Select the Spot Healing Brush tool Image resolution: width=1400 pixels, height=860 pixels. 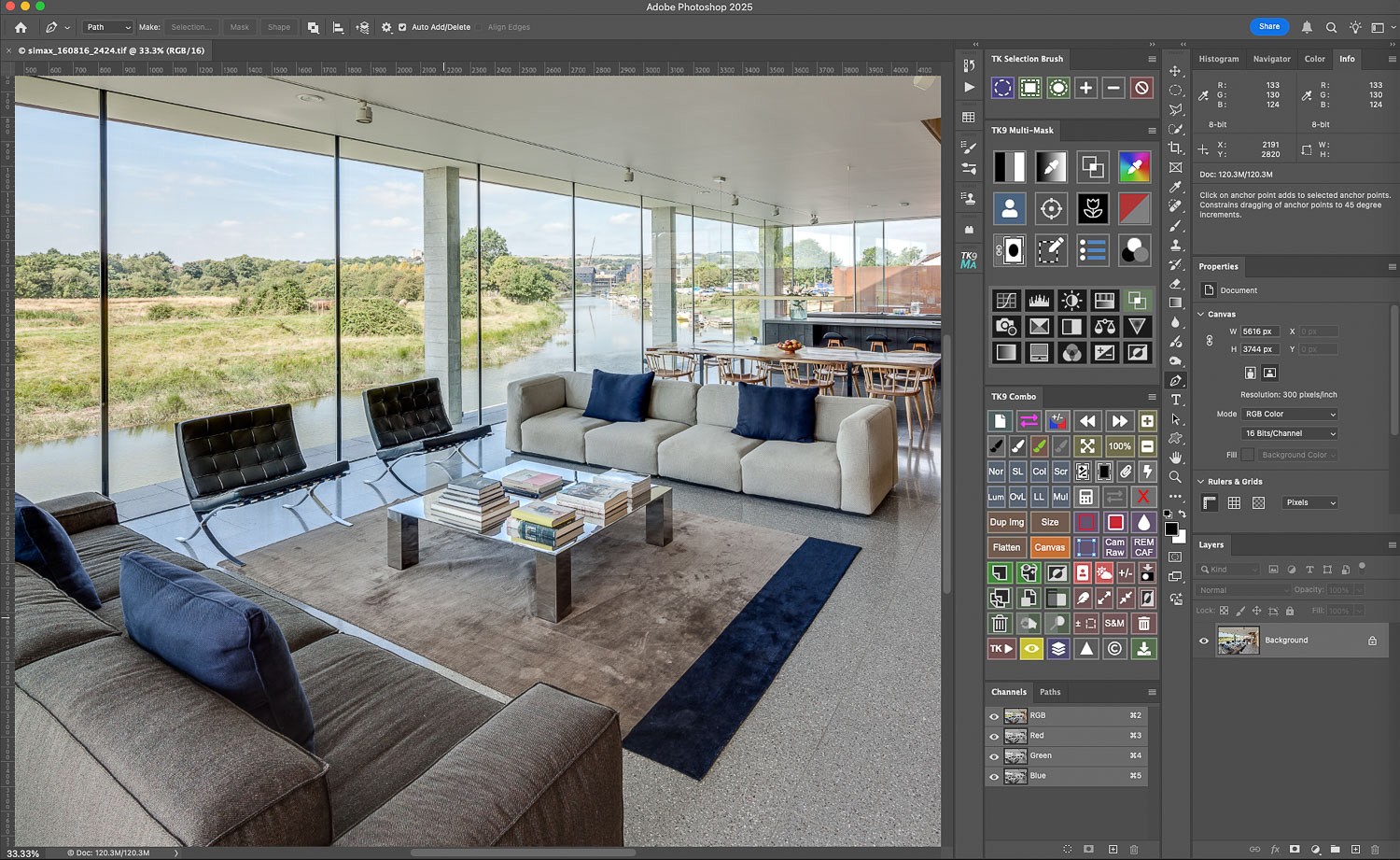(x=1175, y=206)
